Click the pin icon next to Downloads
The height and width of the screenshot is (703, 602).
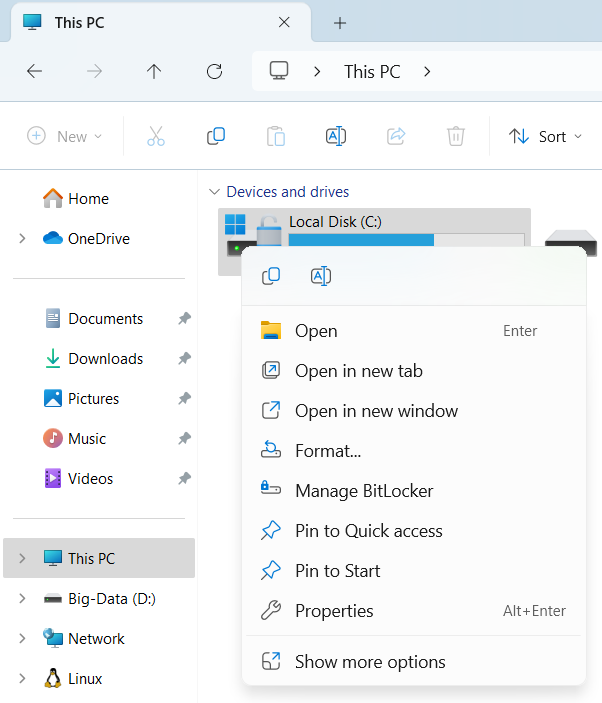tap(184, 359)
